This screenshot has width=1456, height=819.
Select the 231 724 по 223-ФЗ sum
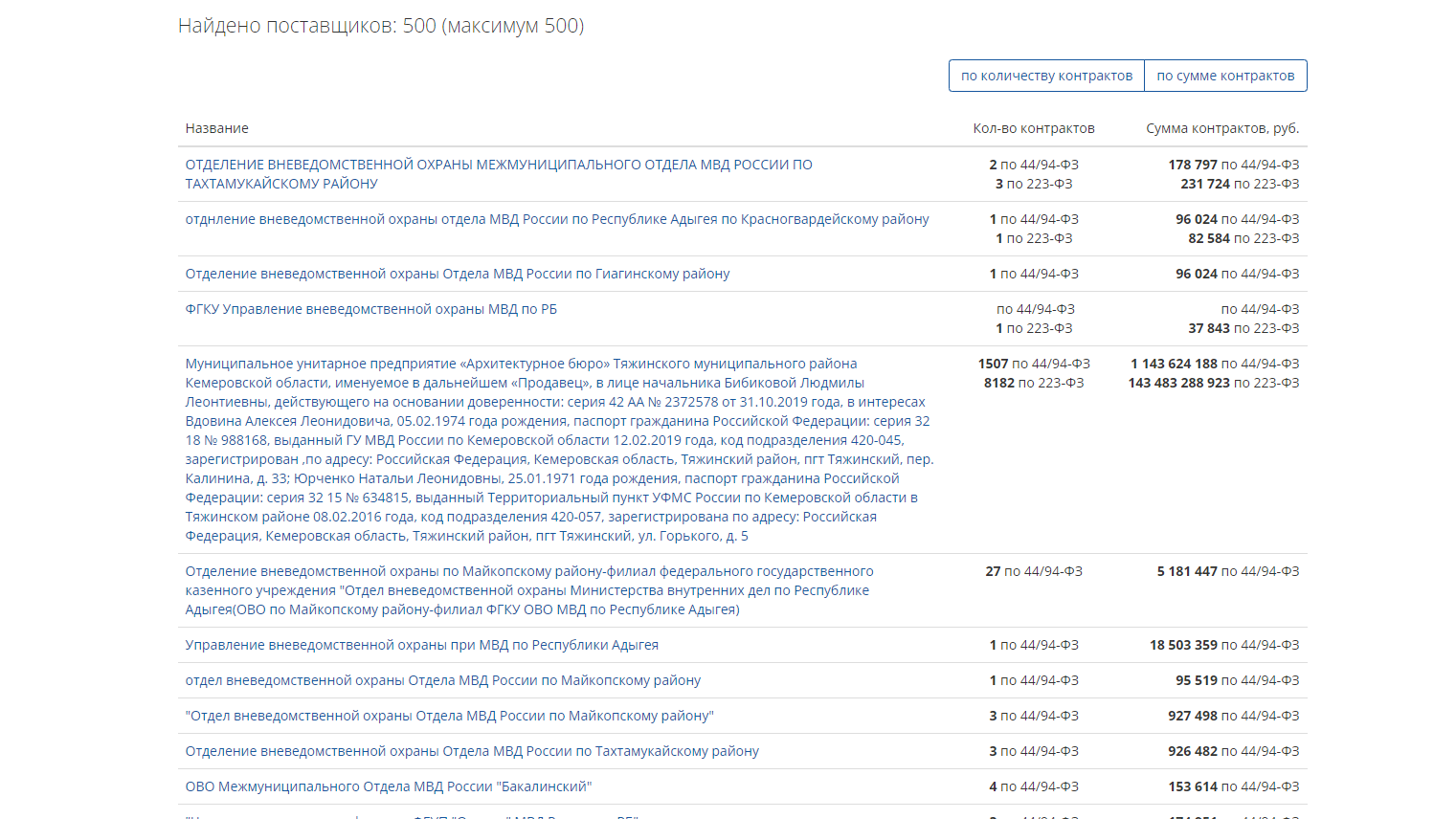point(1240,184)
